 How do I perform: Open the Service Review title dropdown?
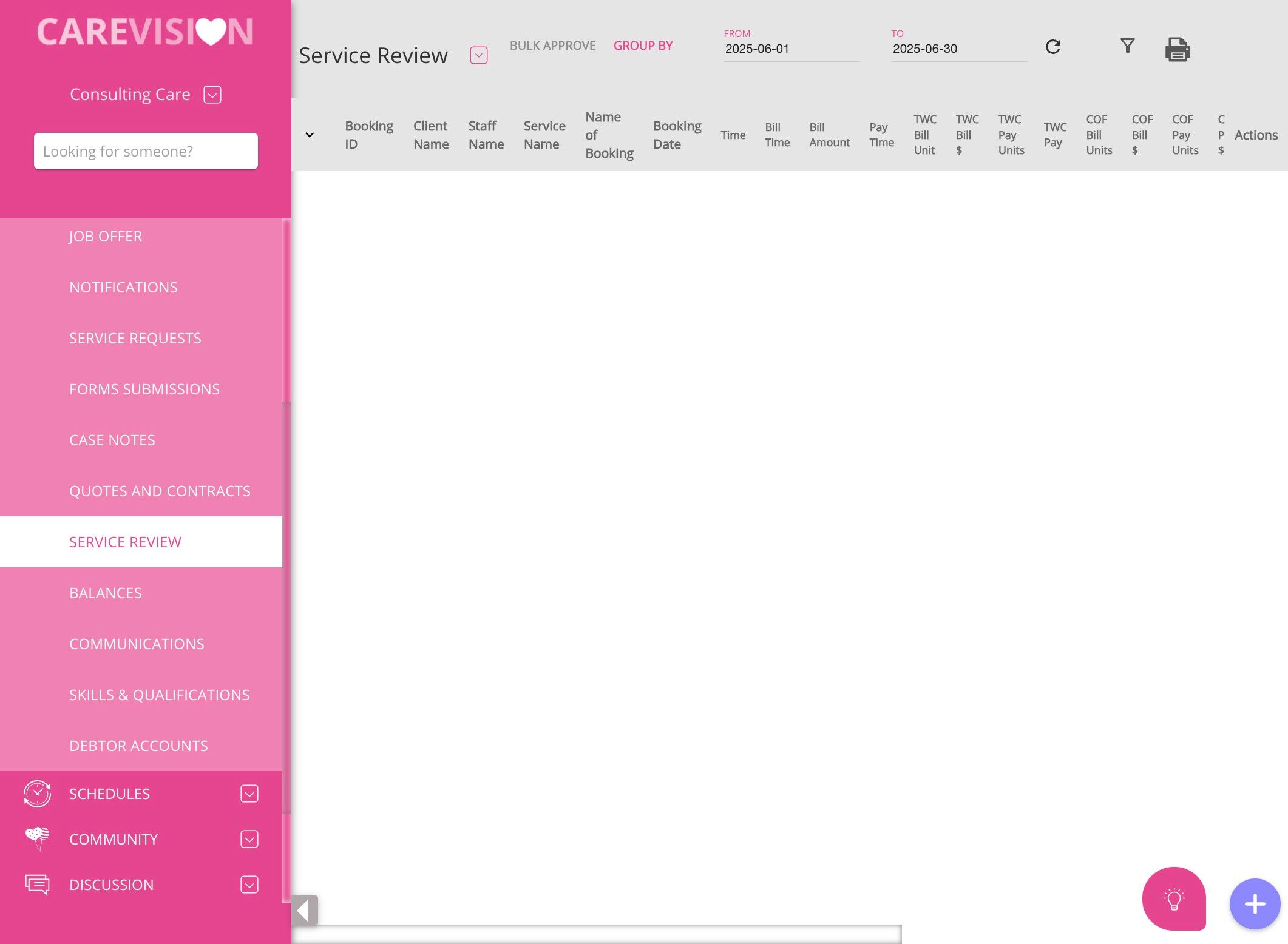click(478, 55)
